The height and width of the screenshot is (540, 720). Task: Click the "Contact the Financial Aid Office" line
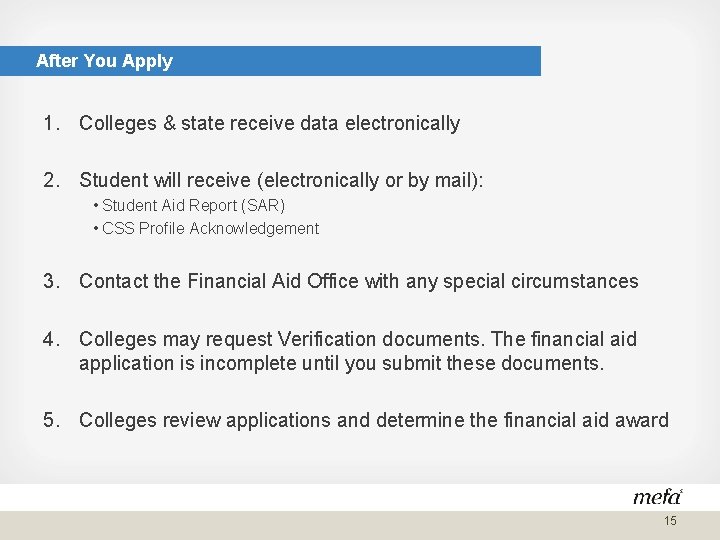358,281
